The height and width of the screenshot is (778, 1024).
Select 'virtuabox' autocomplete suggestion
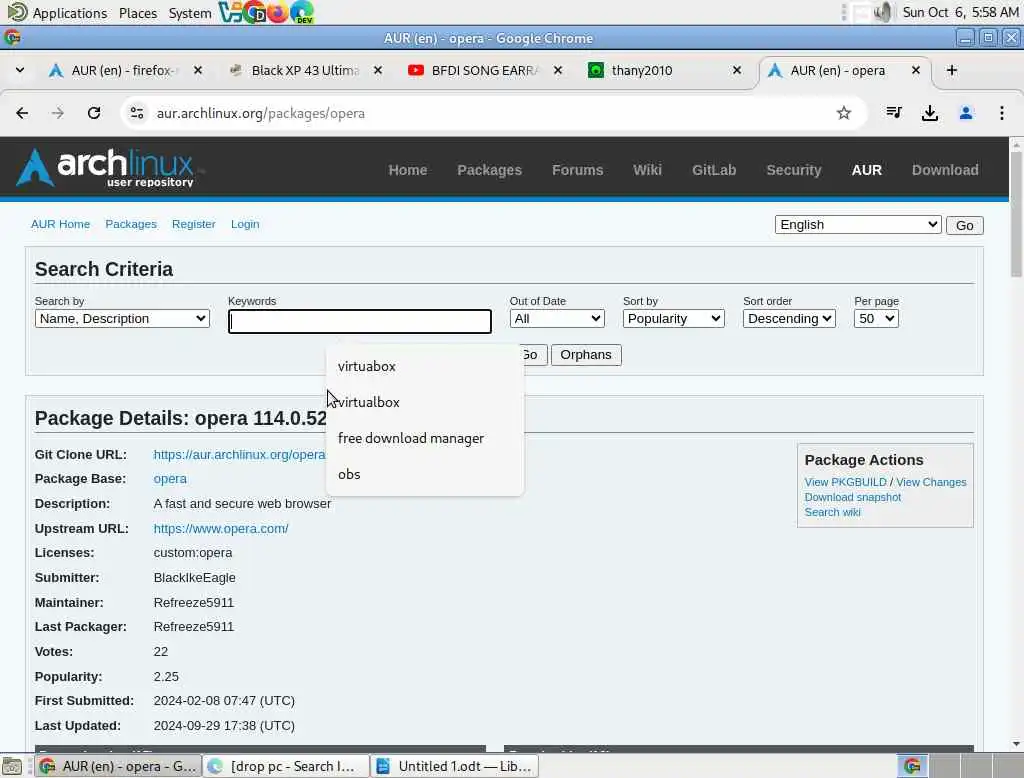tap(424, 366)
